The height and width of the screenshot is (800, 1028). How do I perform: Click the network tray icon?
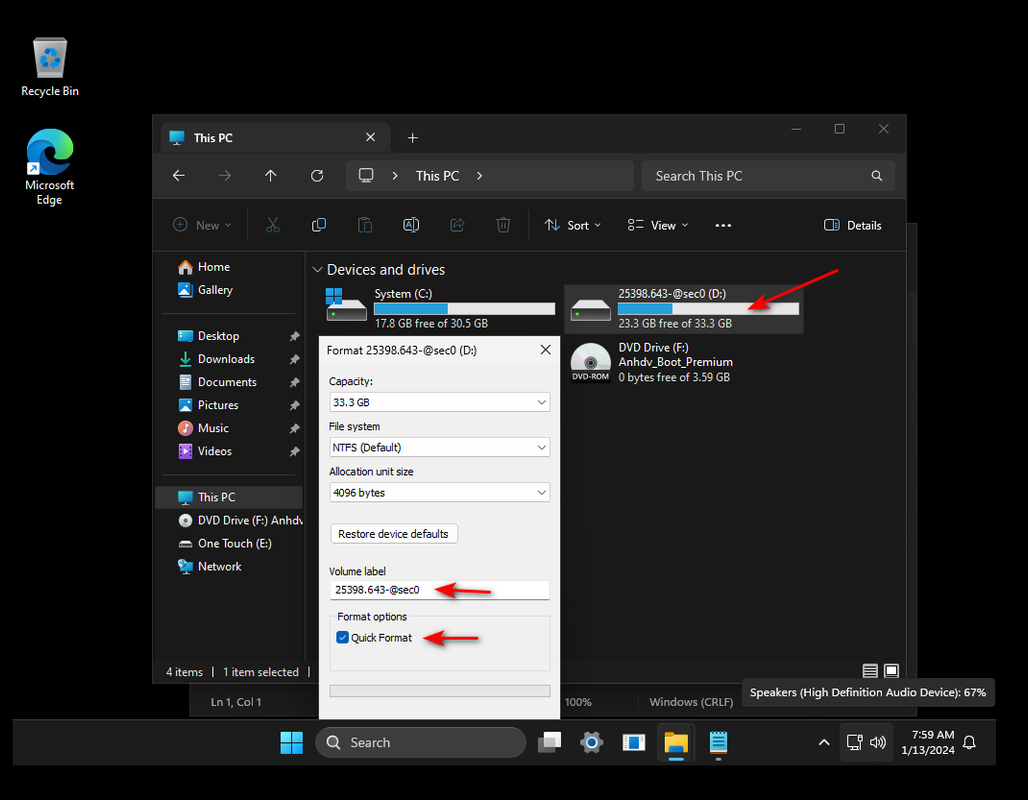[x=854, y=742]
